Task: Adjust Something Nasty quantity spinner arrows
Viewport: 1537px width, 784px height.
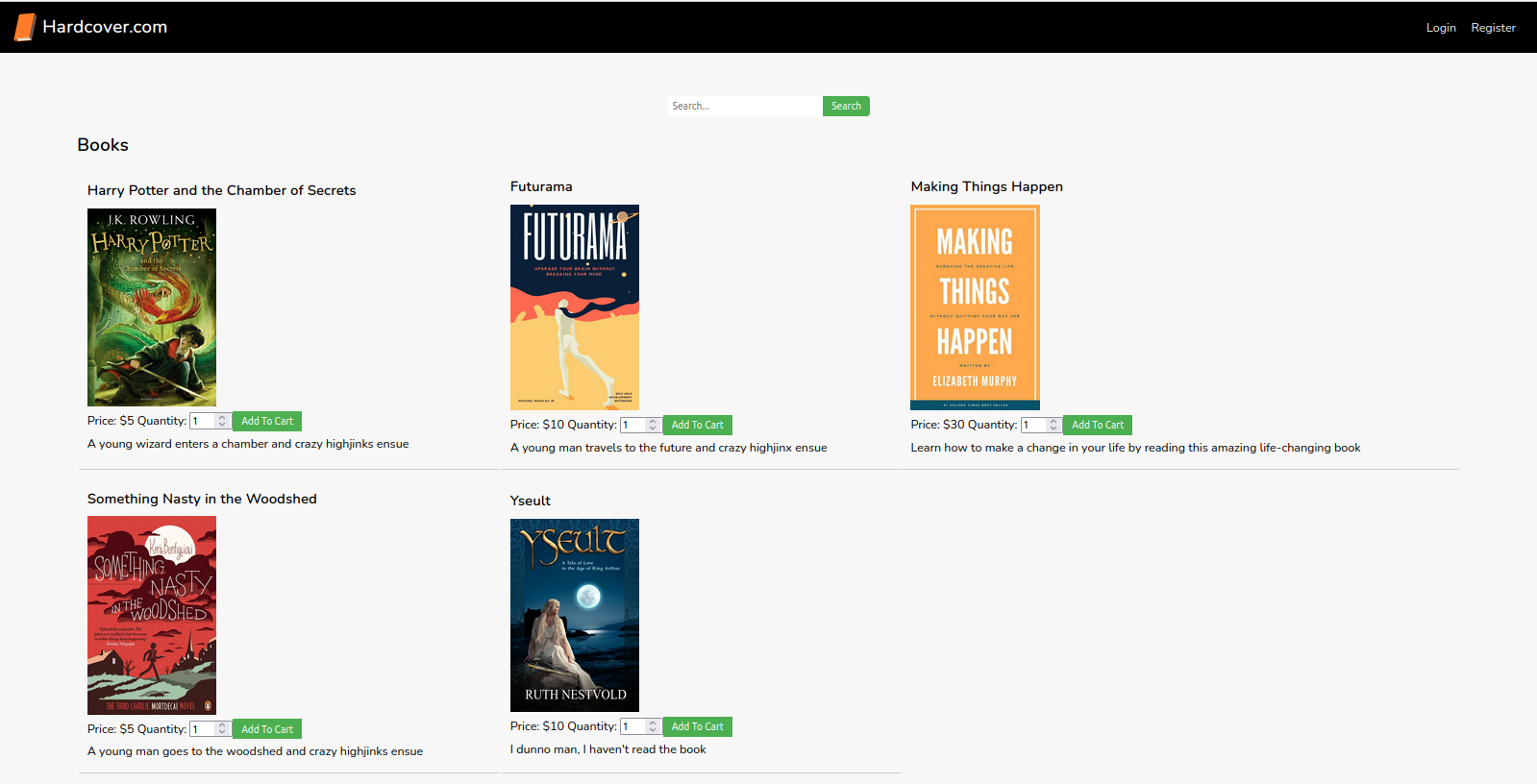Action: 222,729
